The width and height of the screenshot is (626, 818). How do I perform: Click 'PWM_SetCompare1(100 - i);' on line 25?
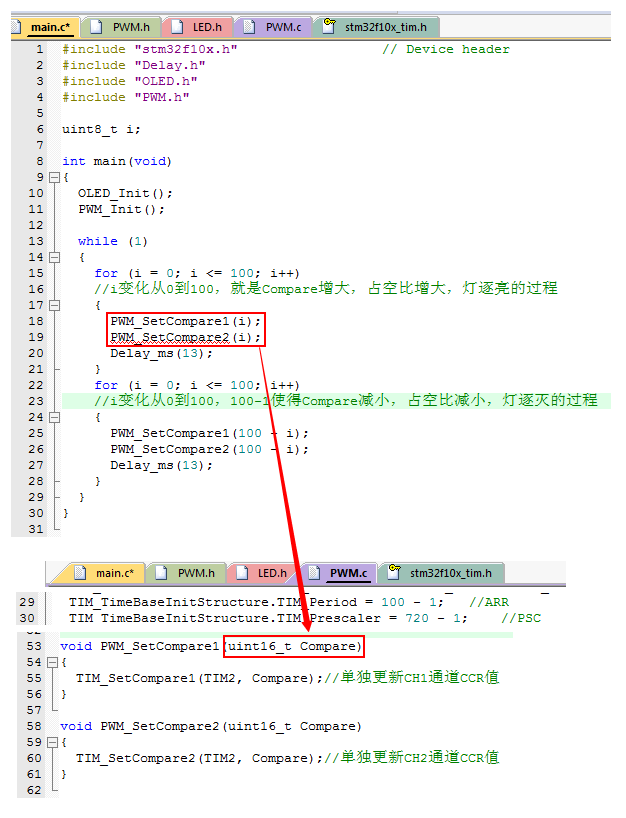click(210, 434)
